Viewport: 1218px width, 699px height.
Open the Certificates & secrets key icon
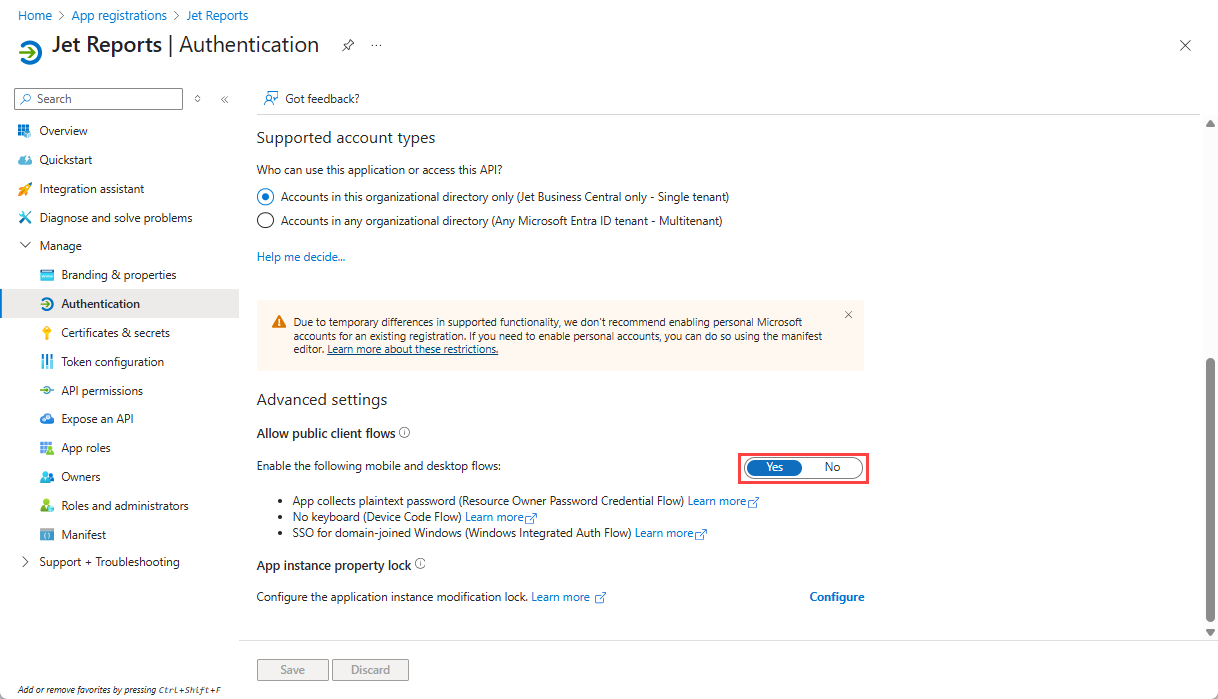tap(46, 333)
